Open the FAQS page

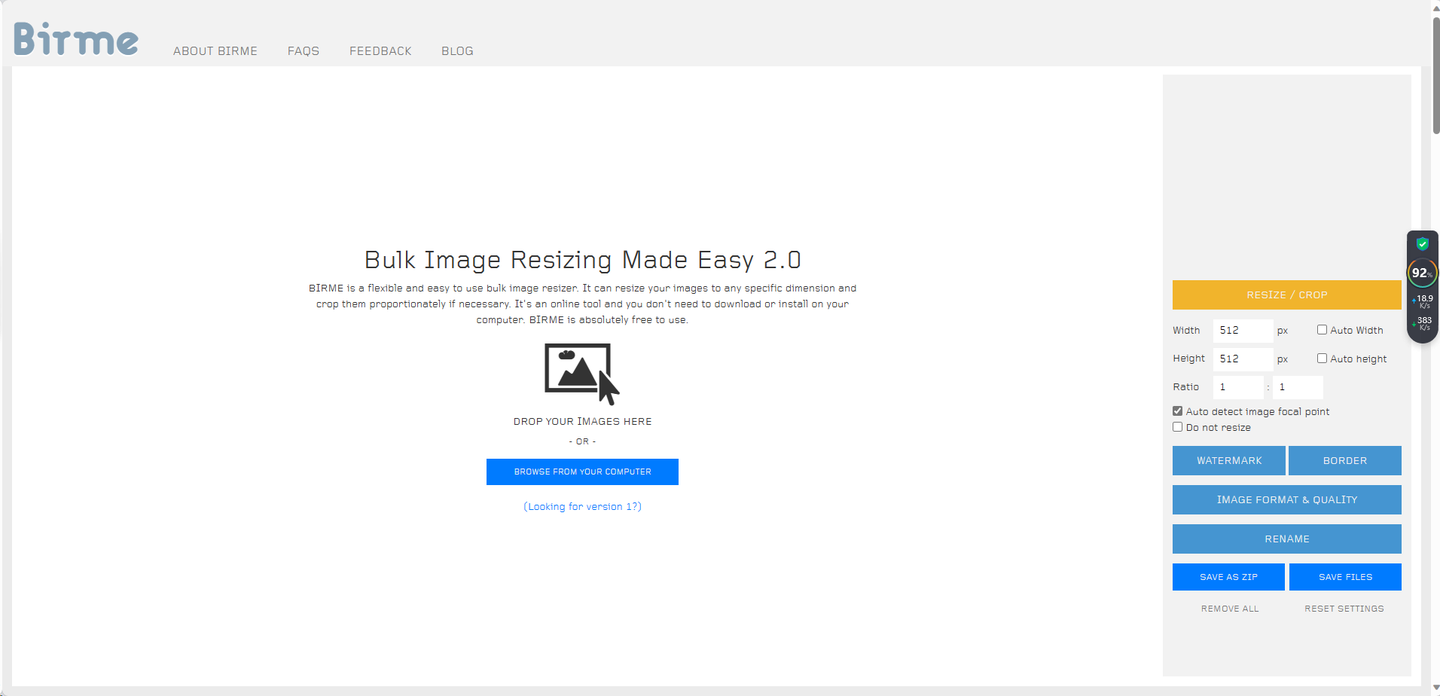[x=303, y=51]
